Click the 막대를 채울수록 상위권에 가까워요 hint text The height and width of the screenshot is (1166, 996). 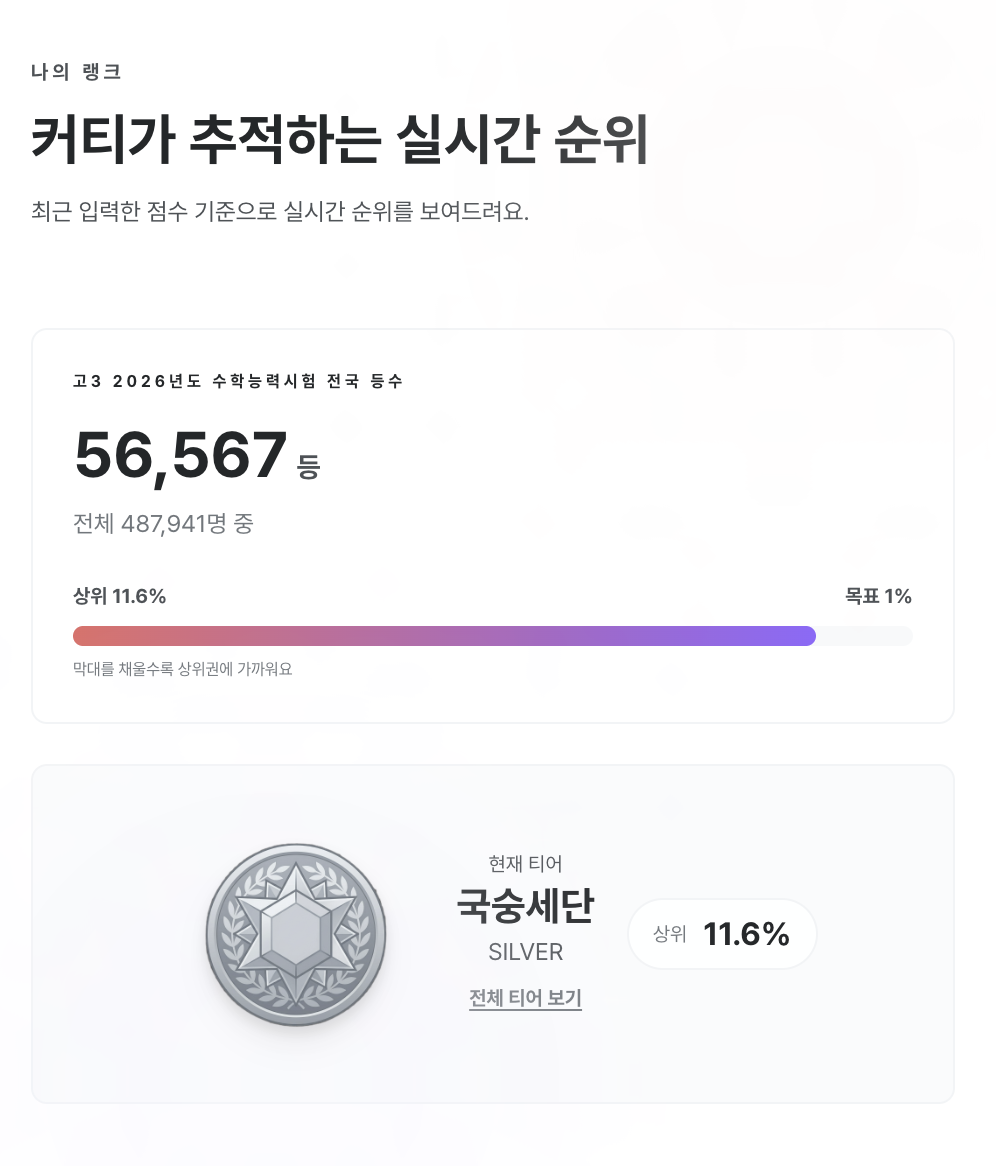181,670
